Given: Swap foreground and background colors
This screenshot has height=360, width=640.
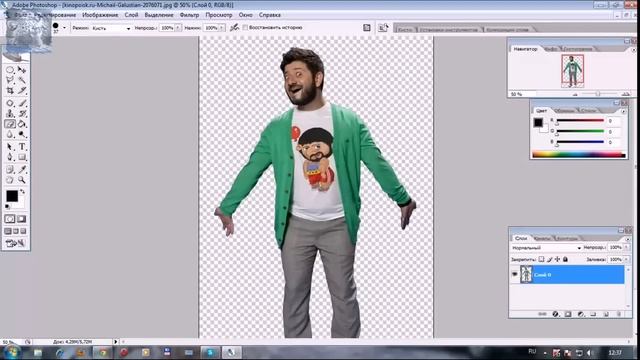Looking at the screenshot, I should coord(22,191).
